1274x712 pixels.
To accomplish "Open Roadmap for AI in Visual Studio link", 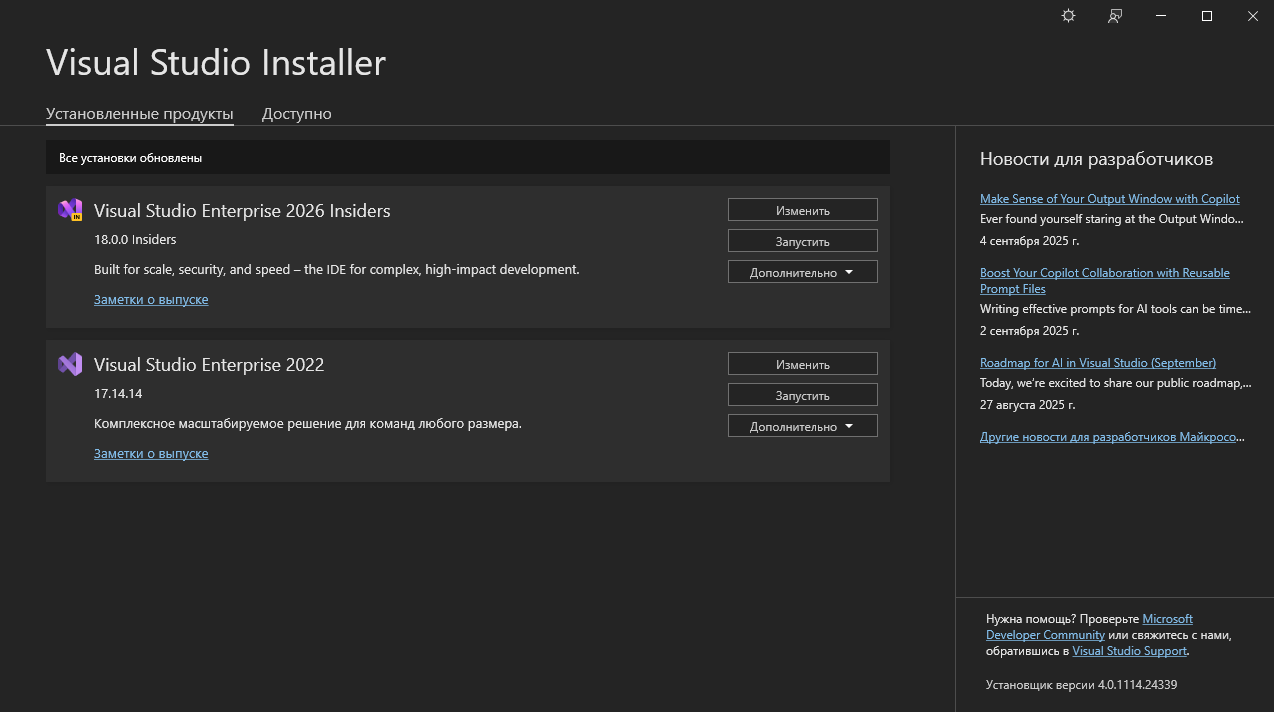I will click(1098, 363).
